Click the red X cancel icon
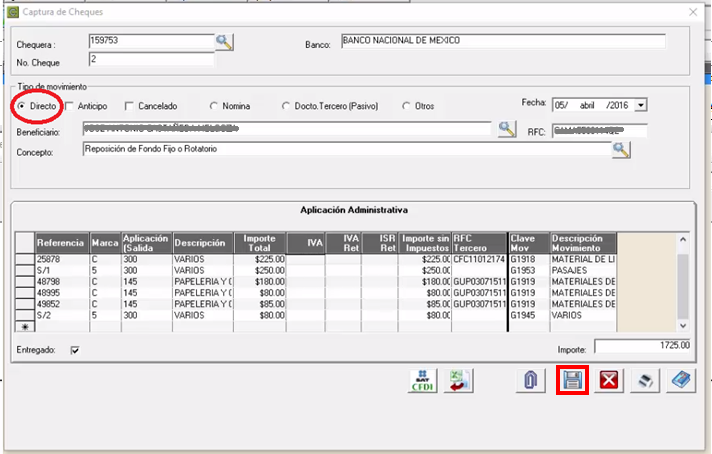Image resolution: width=712 pixels, height=454 pixels. click(608, 380)
